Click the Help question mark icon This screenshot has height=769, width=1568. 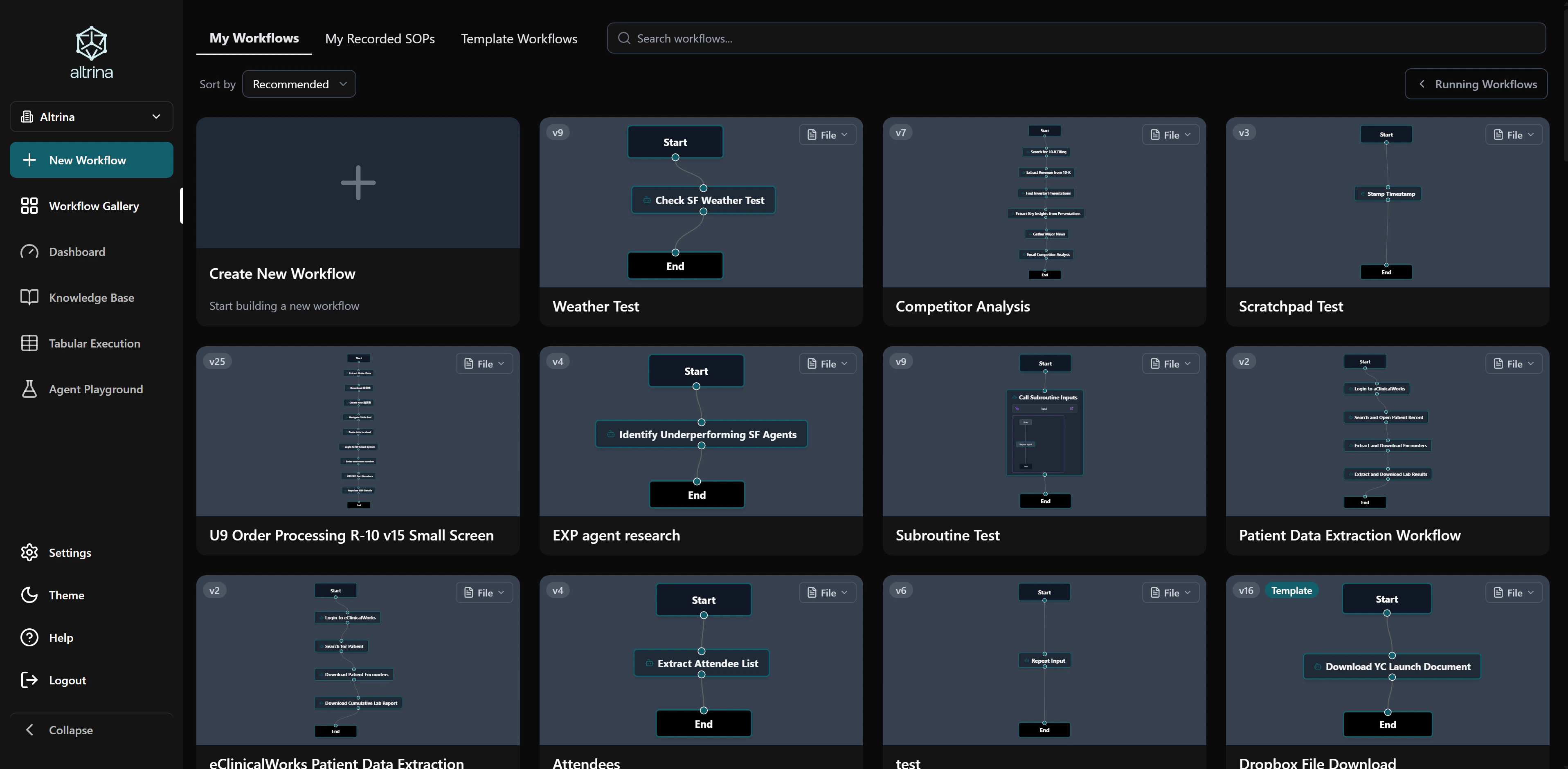click(x=29, y=638)
